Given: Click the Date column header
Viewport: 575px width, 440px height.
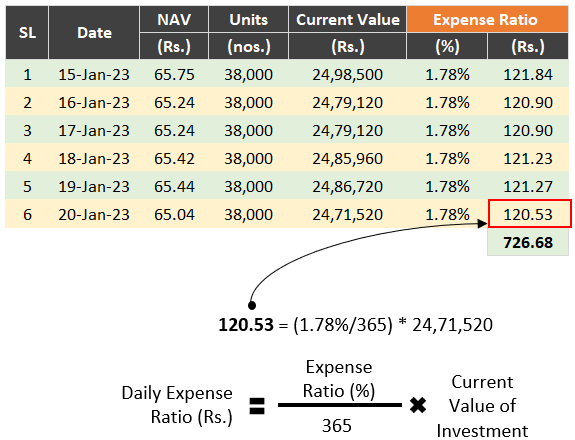Looking at the screenshot, I should point(94,33).
